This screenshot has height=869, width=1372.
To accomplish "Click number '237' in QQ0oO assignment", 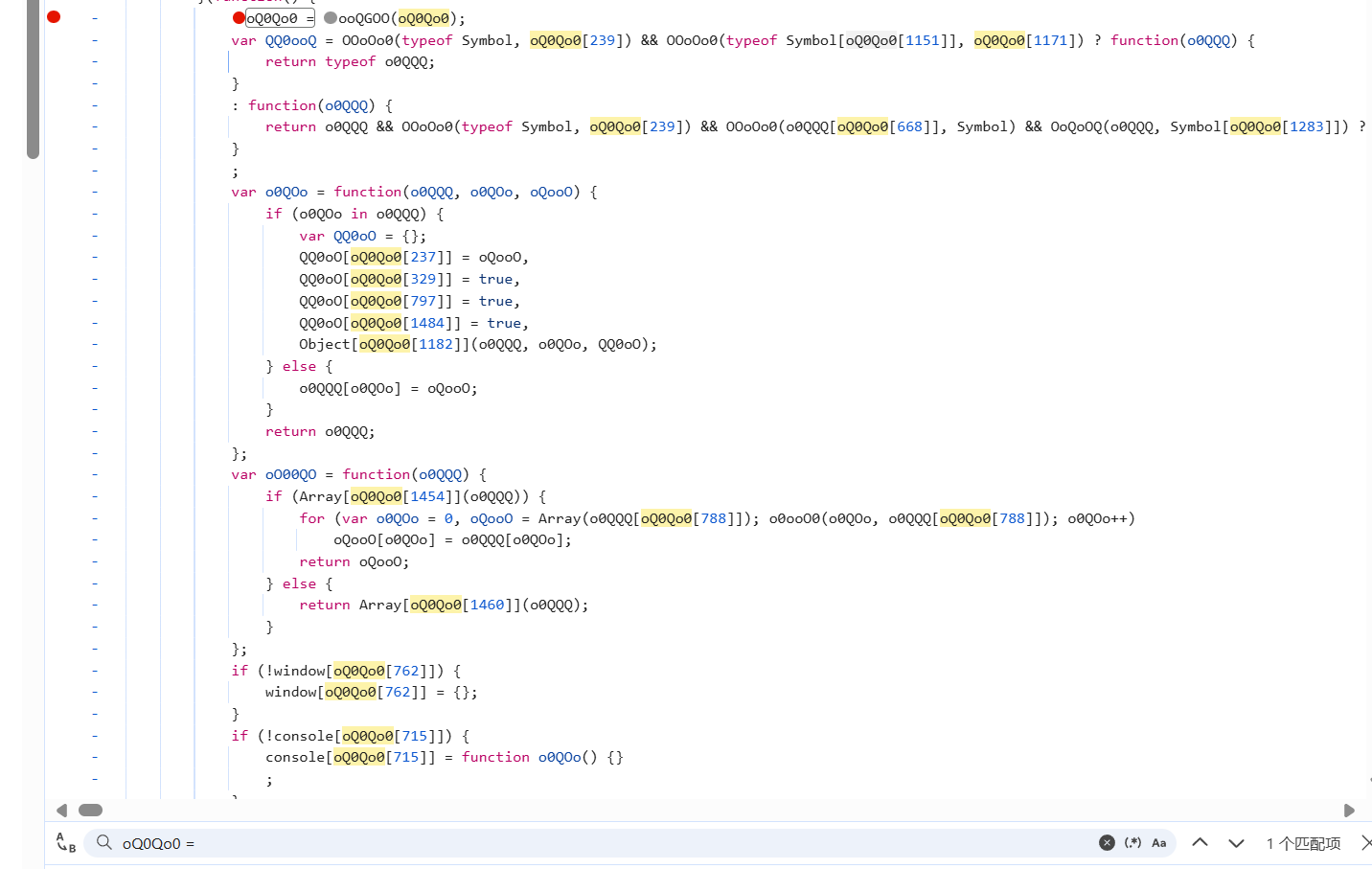I will pos(423,257).
